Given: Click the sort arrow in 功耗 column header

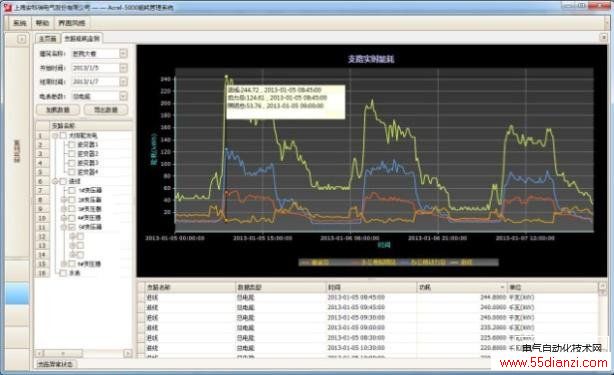Looking at the screenshot, I should [x=502, y=287].
